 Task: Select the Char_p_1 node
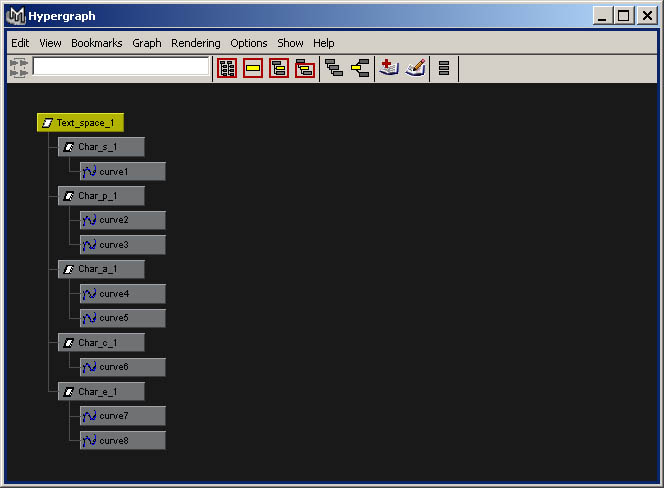[101, 196]
